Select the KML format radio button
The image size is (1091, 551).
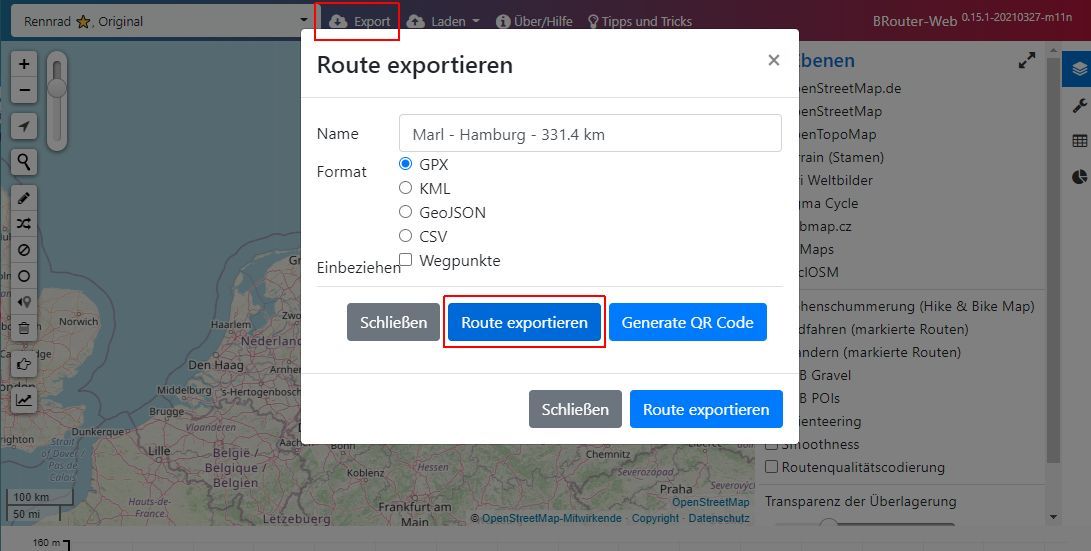click(405, 188)
